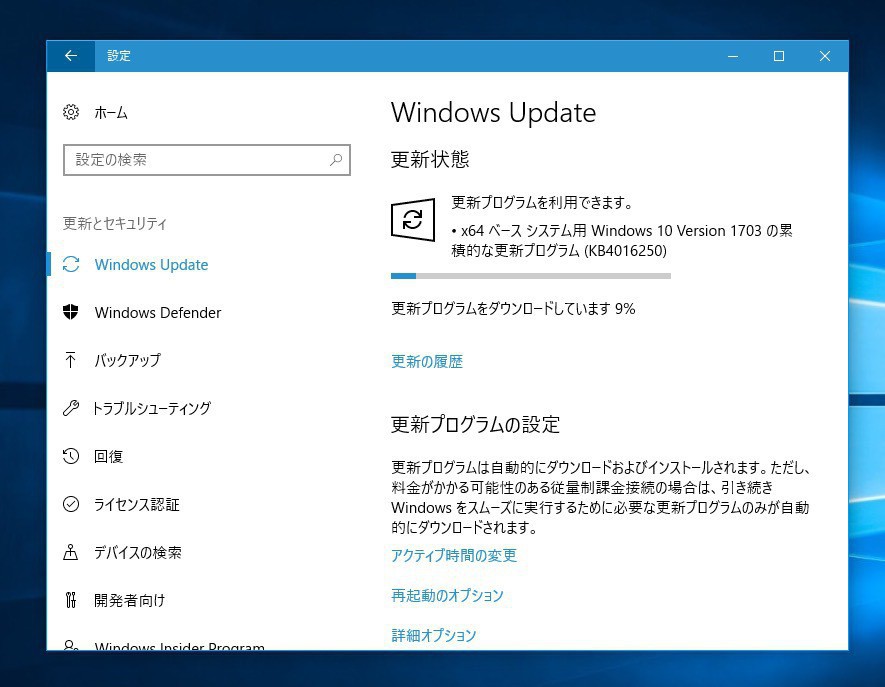Minimize the Settings window
The image size is (885, 687).
(733, 56)
